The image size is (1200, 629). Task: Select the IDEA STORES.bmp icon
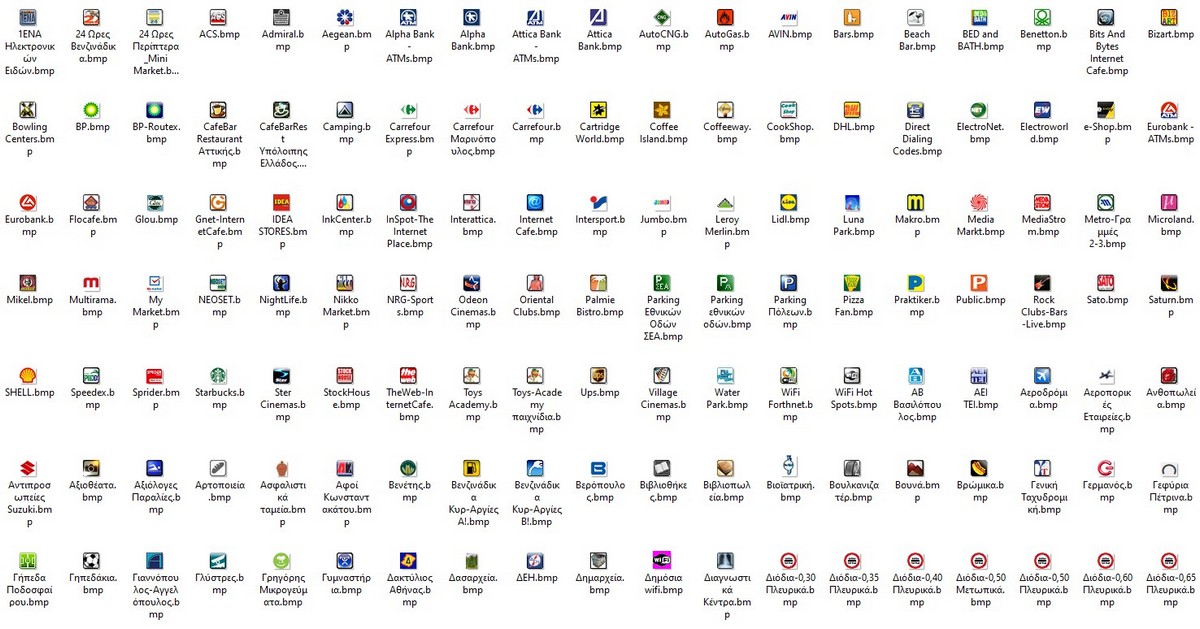tap(282, 202)
